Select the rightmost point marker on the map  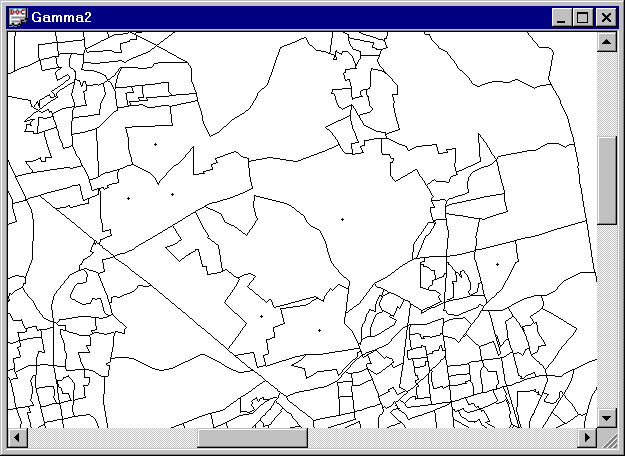(x=497, y=264)
